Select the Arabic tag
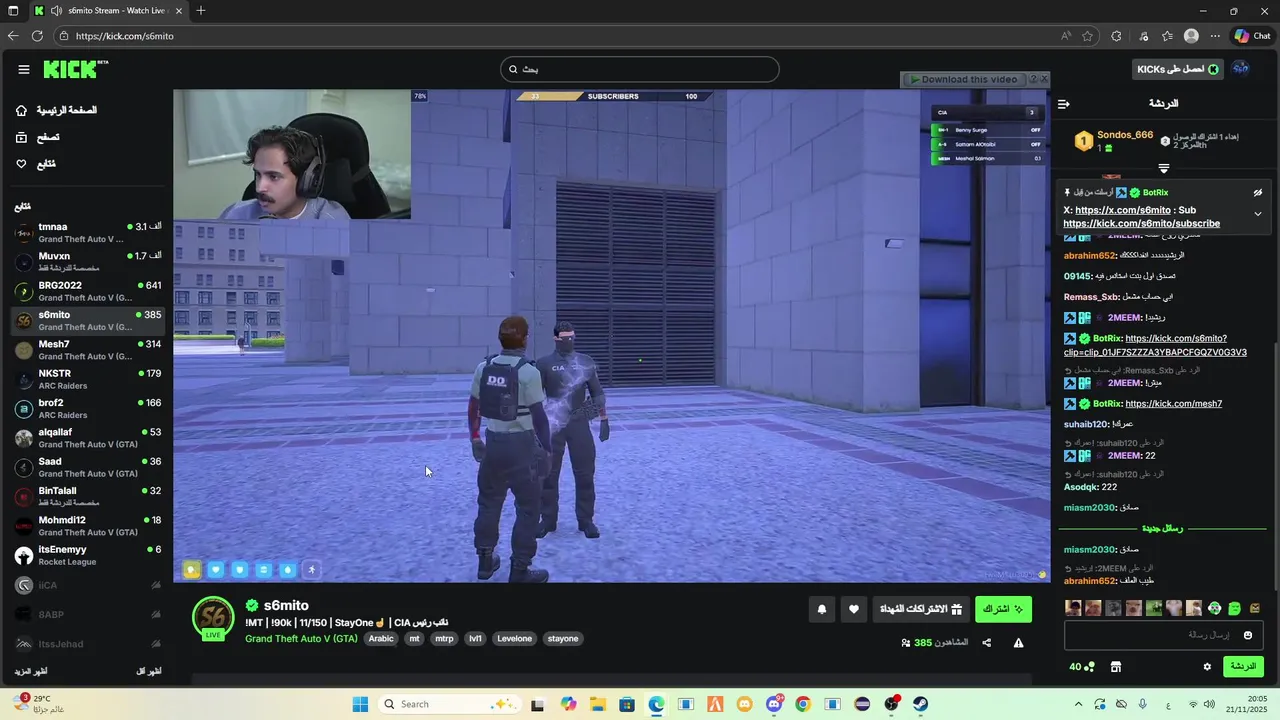The height and width of the screenshot is (720, 1280). pyautogui.click(x=381, y=639)
